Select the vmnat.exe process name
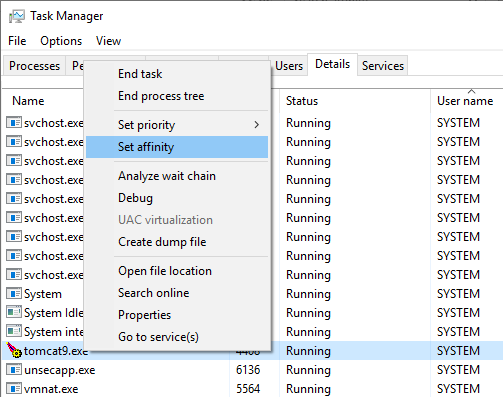 tap(51, 389)
